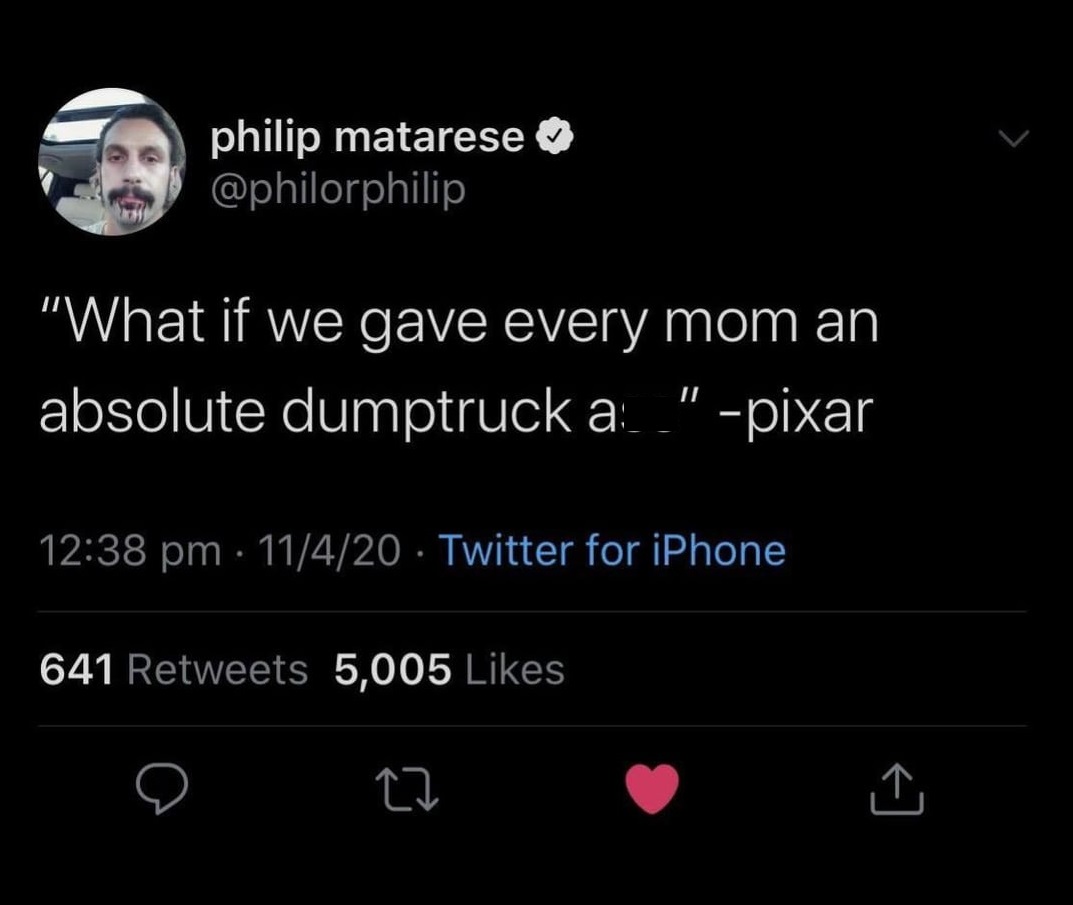Image resolution: width=1073 pixels, height=905 pixels.
Task: View the list of 5,005 Likes
Action: [449, 669]
